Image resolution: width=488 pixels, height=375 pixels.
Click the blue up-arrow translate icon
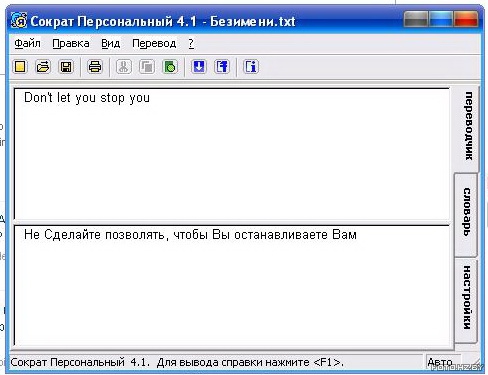[222, 67]
